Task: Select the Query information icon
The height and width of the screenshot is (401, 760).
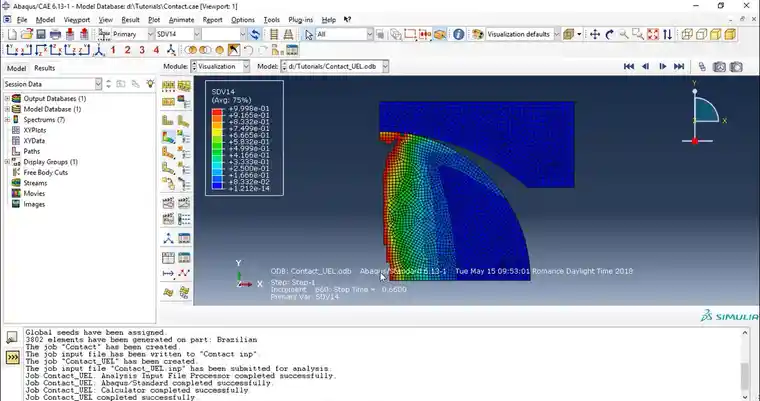Action: 459,34
